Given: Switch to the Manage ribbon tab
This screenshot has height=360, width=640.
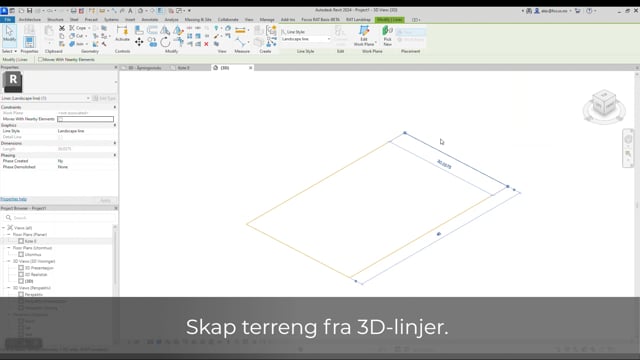Looking at the screenshot, I should [267, 20].
